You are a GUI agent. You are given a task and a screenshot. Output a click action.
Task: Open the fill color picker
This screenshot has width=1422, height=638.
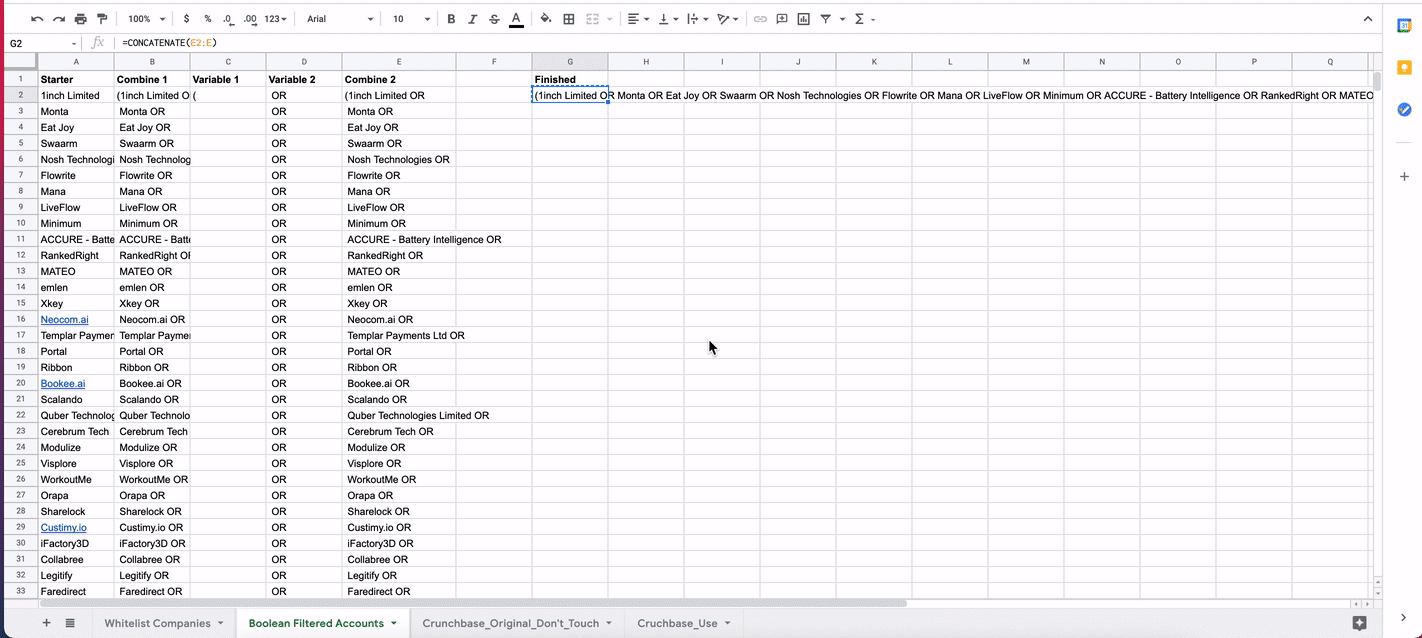(x=546, y=19)
